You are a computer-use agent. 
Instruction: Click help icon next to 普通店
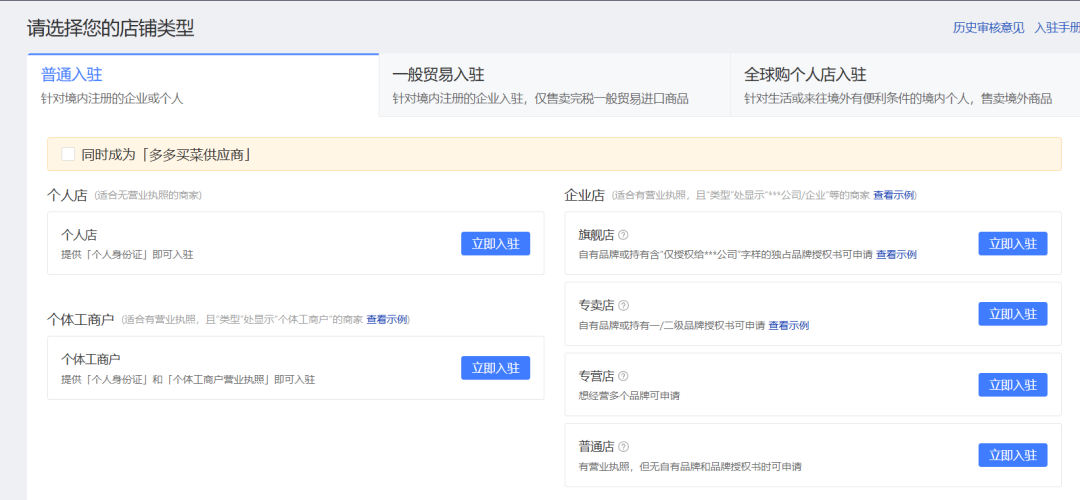coord(623,447)
